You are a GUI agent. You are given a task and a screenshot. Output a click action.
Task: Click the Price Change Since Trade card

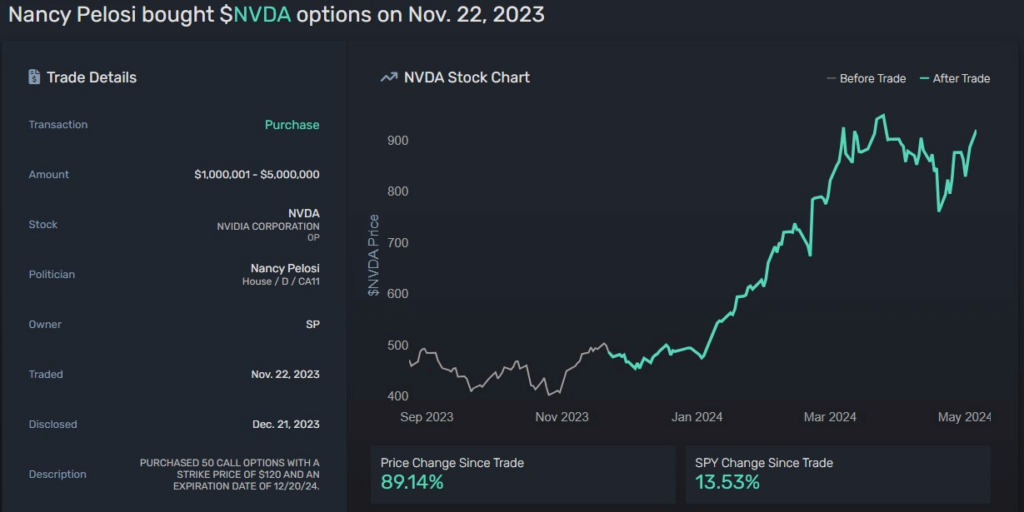point(522,475)
